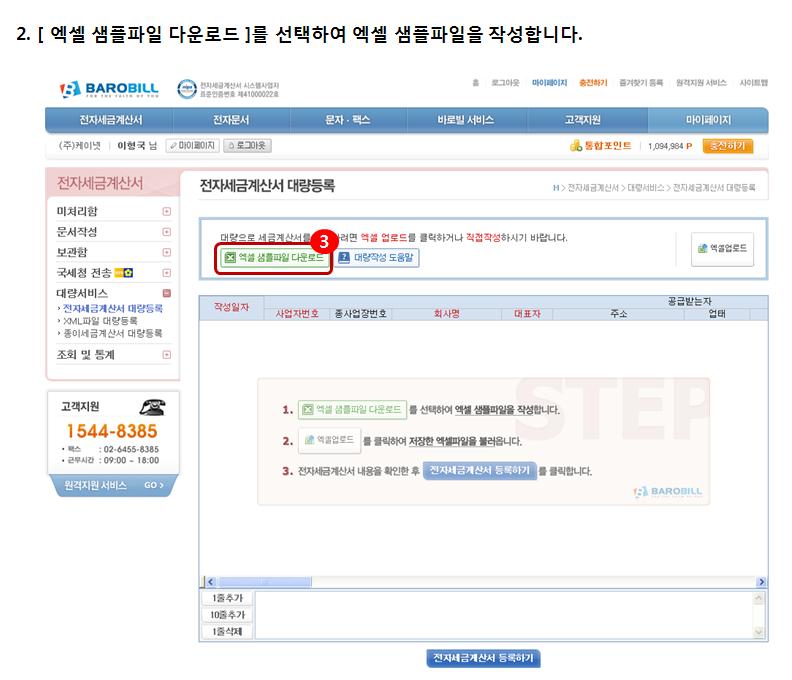Select XML파일 대량등록 in sidebar
Viewport: 792px width, 680px height.
pos(101,321)
